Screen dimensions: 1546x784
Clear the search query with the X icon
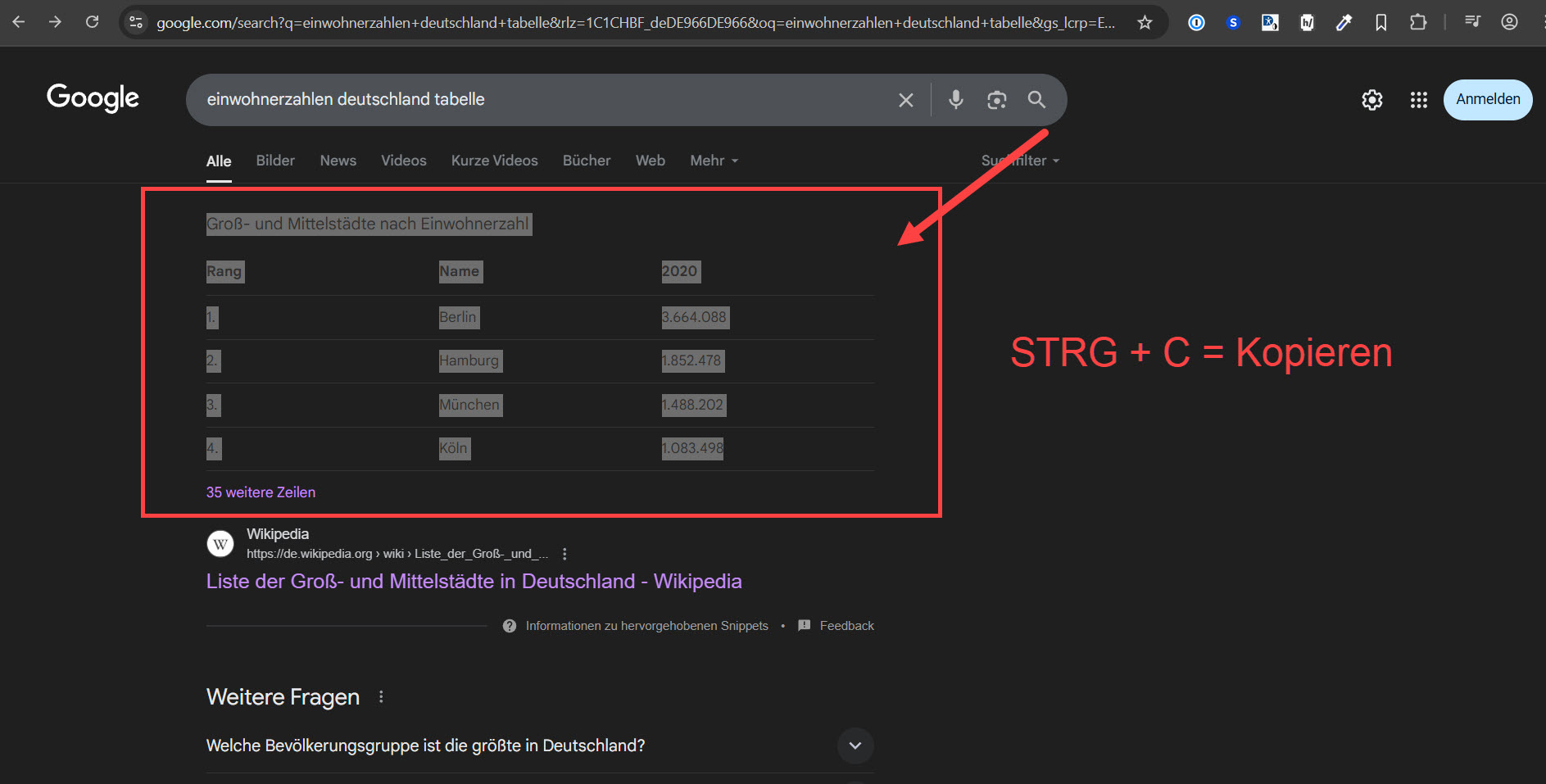905,100
